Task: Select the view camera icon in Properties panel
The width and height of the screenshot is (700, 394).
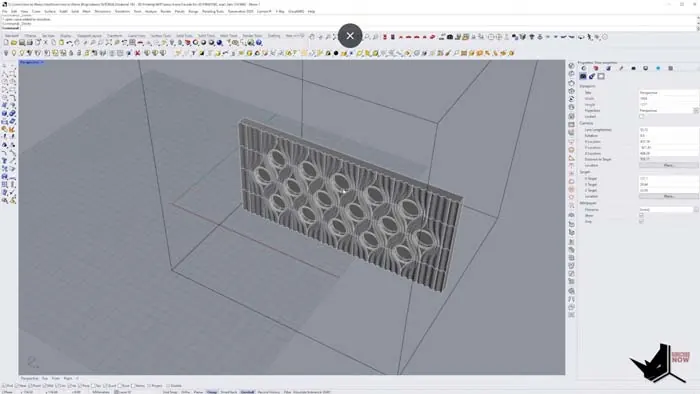Action: [583, 76]
